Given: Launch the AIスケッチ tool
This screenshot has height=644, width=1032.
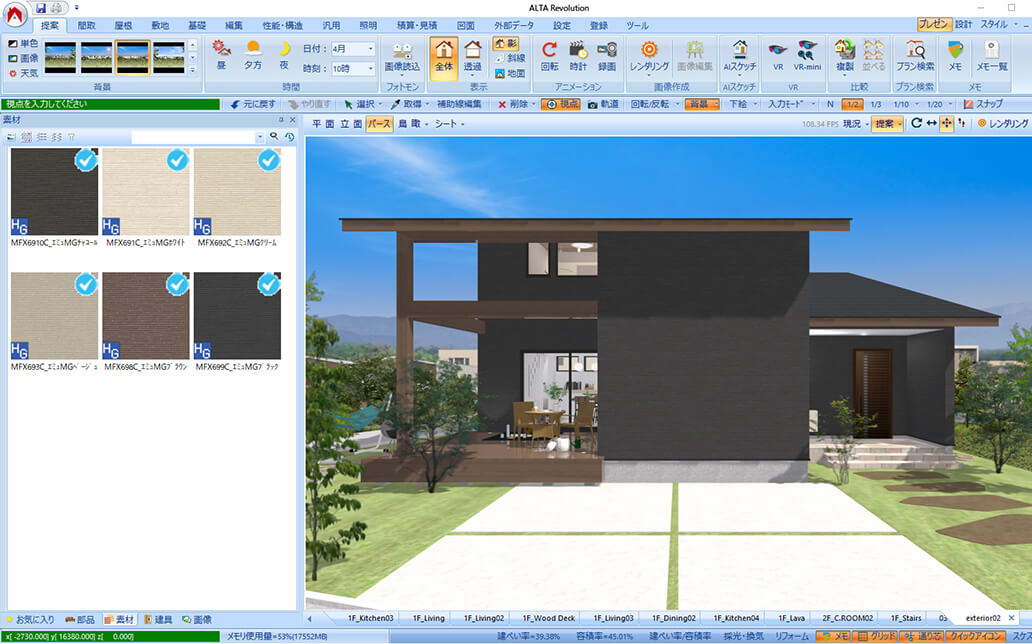Looking at the screenshot, I should coord(739,50).
